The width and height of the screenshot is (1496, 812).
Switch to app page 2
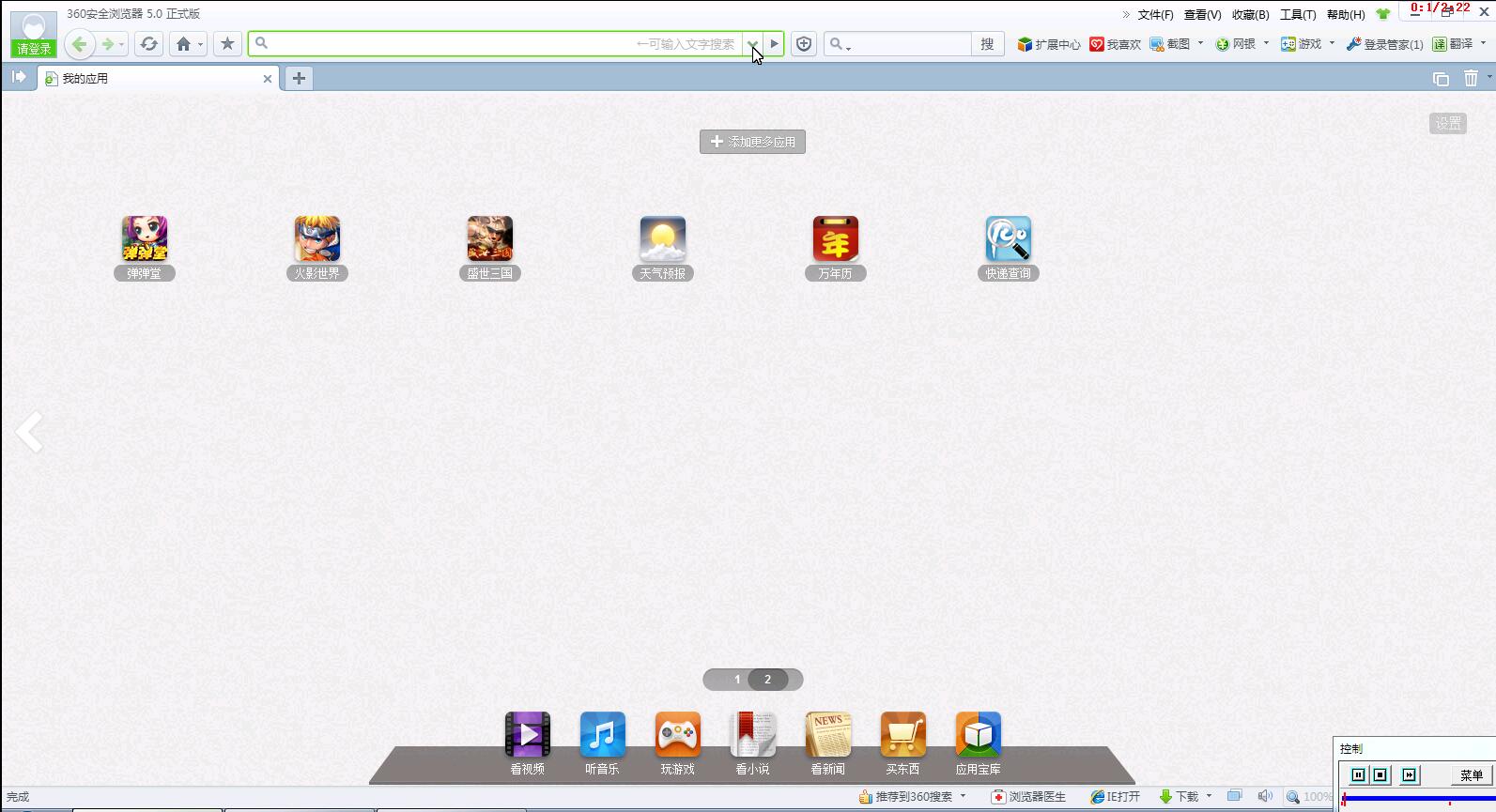pos(767,680)
